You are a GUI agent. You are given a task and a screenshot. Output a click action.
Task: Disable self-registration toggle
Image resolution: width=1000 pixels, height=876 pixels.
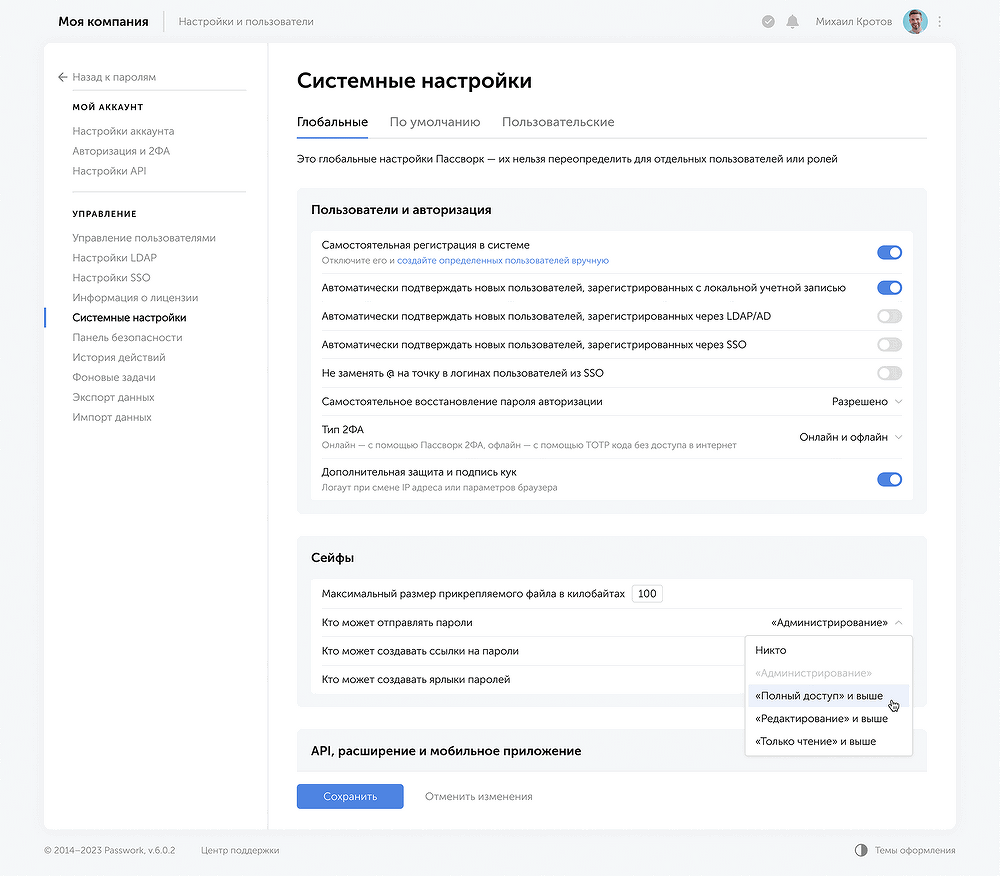pyautogui.click(x=889, y=253)
